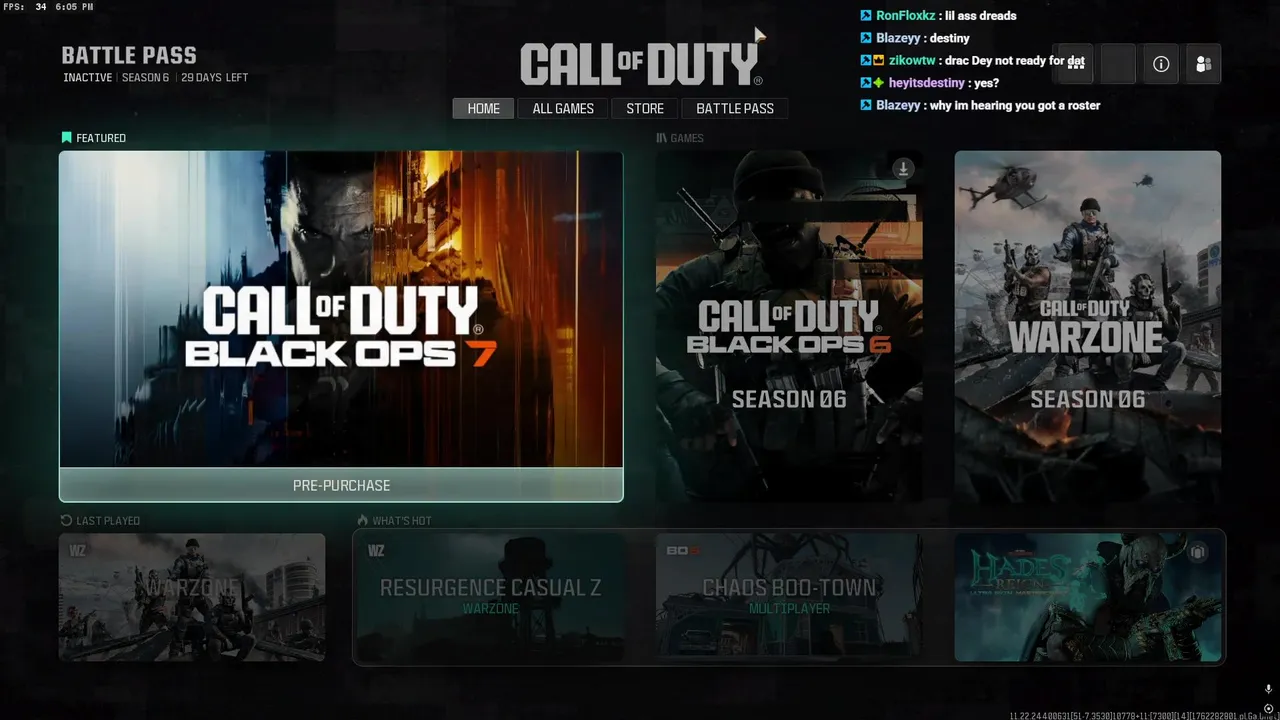Click the package icon on Hades Reign card
Screen dimensions: 1280x720
[x=1198, y=552]
